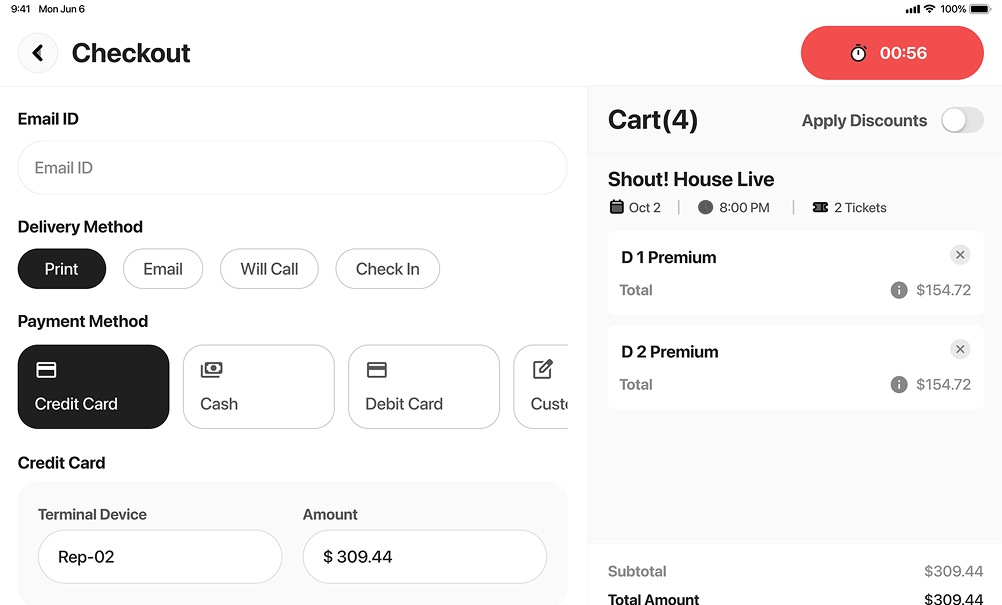The height and width of the screenshot is (605, 1002).
Task: Click the clock icon beside 8:00 PM
Action: click(705, 207)
